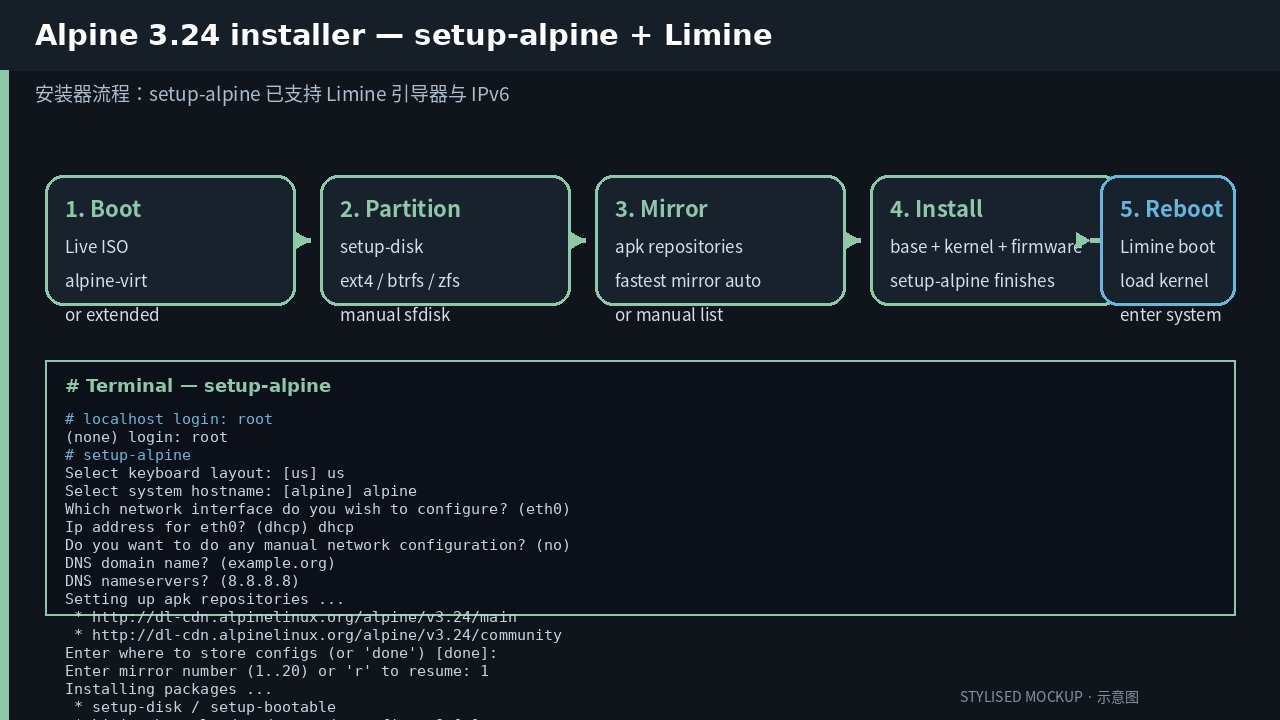This screenshot has width=1280, height=720.
Task: Click '# Terminal — setup-alpine' heading
Action: tap(198, 386)
